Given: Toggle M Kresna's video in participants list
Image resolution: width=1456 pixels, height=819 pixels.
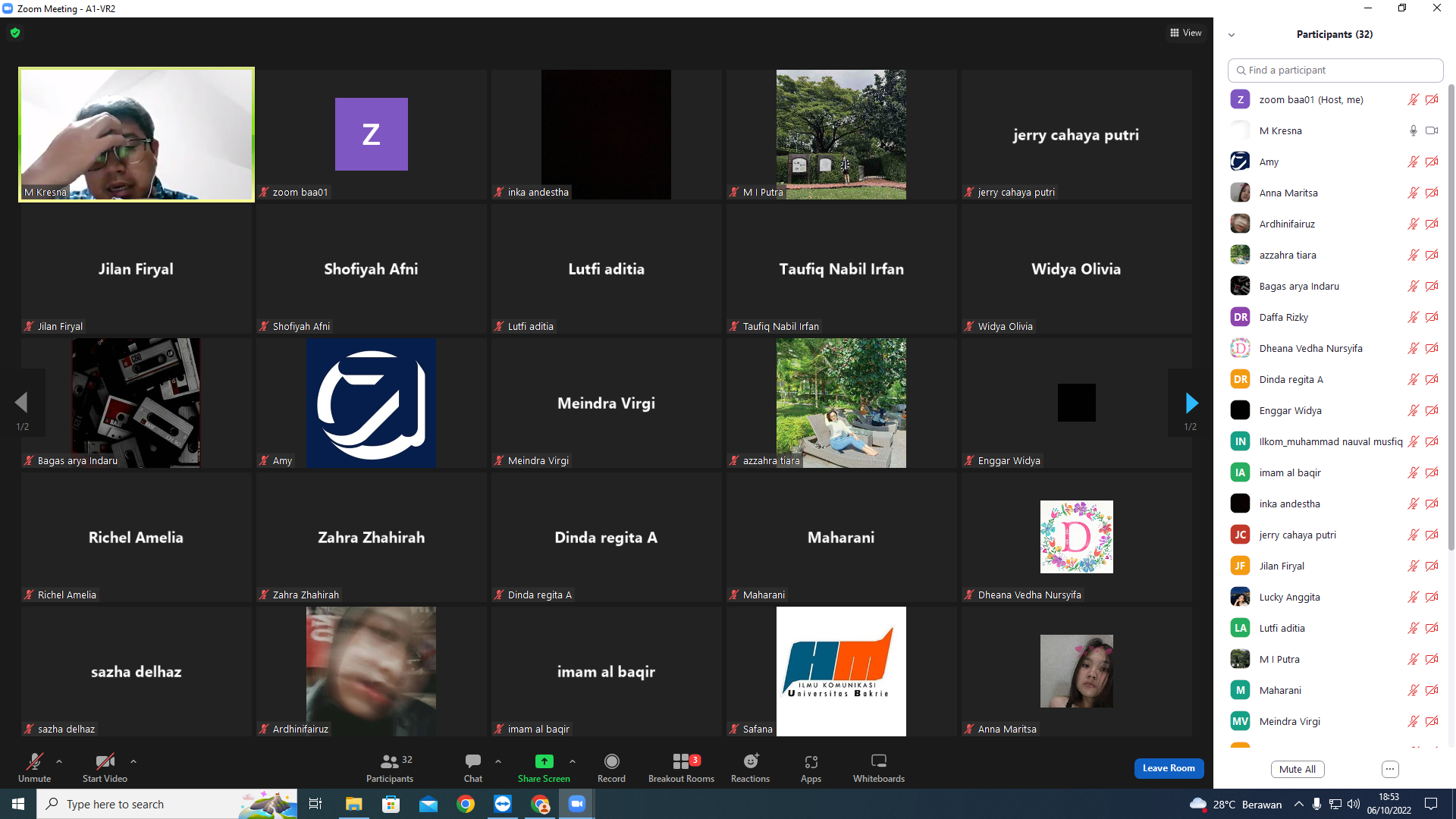Looking at the screenshot, I should (x=1432, y=130).
